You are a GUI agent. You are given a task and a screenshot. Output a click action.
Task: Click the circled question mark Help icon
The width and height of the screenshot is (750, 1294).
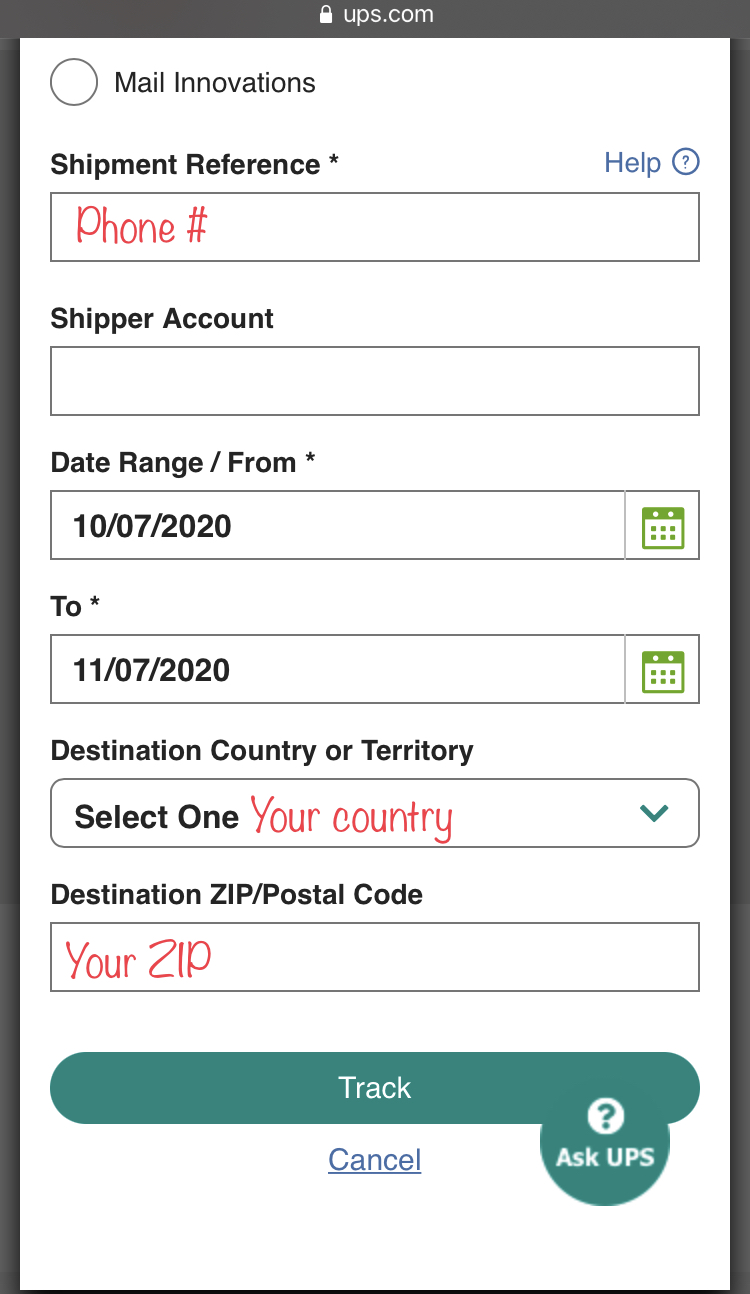point(685,162)
